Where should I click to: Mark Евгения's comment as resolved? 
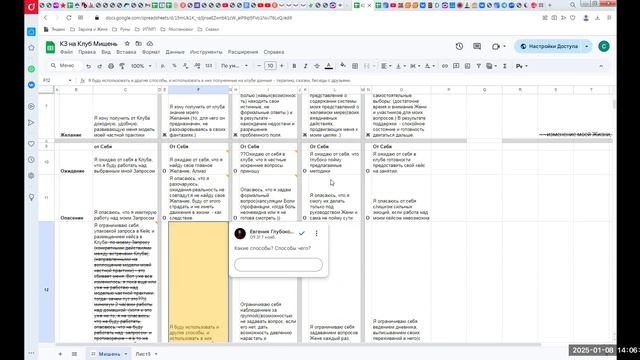tap(302, 233)
